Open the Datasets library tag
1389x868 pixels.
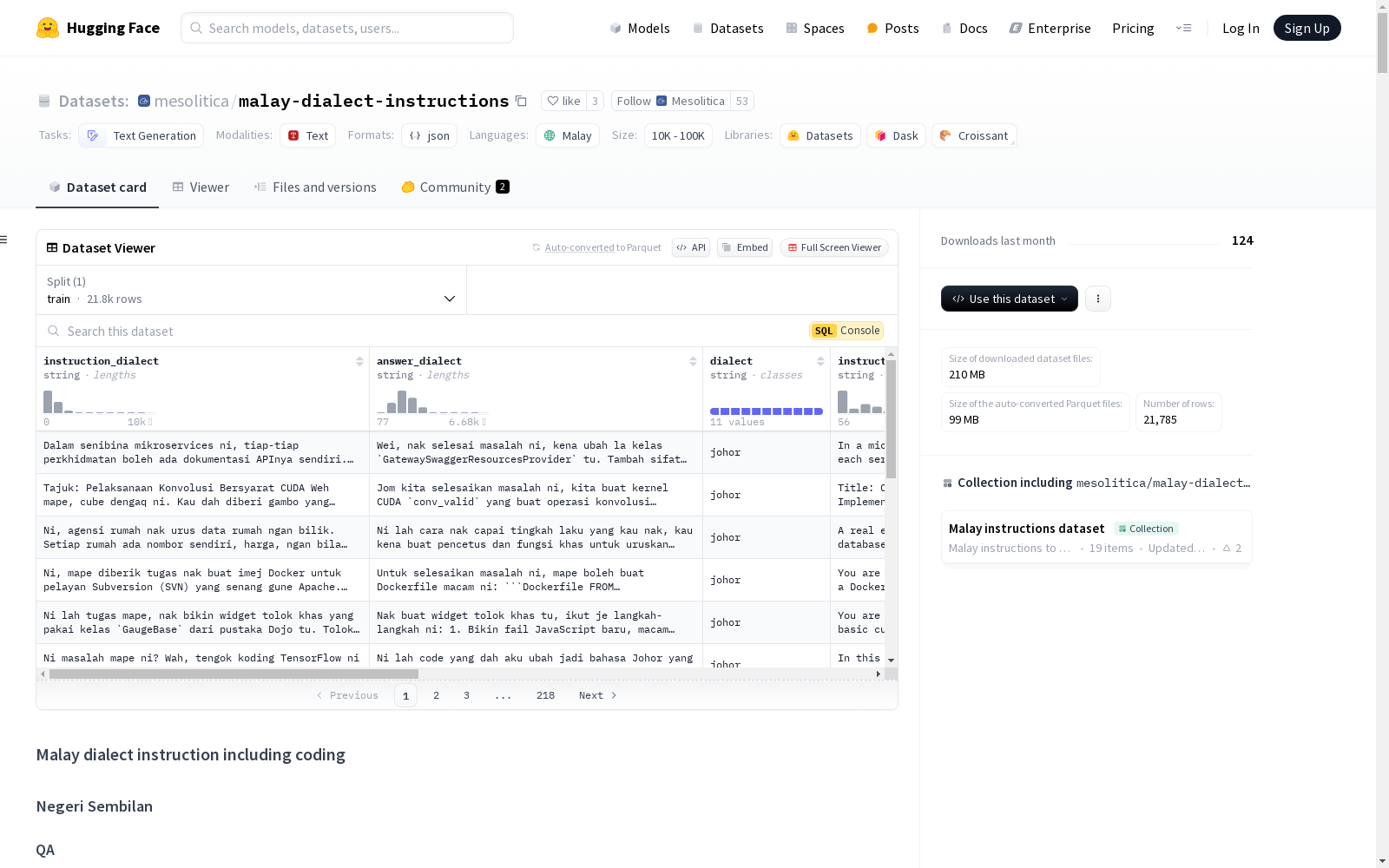pos(820,135)
